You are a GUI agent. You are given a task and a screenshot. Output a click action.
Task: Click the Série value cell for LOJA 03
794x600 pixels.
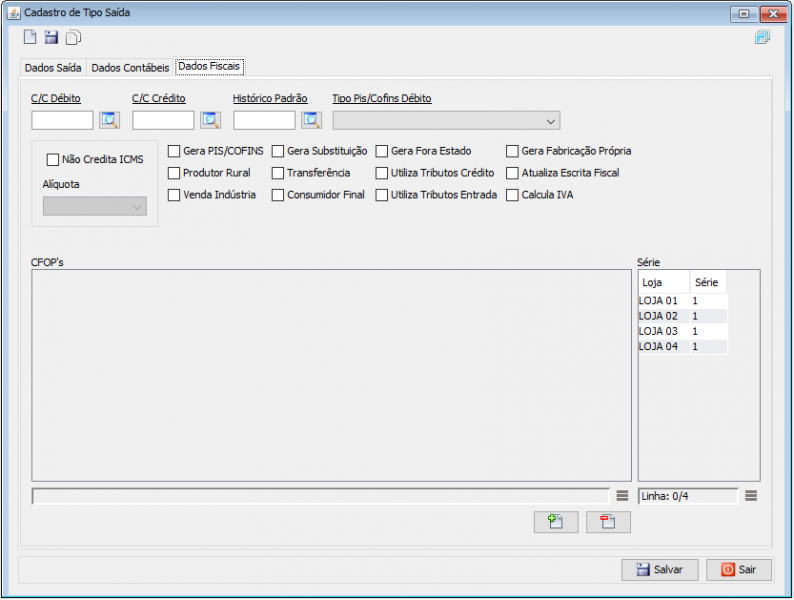[709, 332]
